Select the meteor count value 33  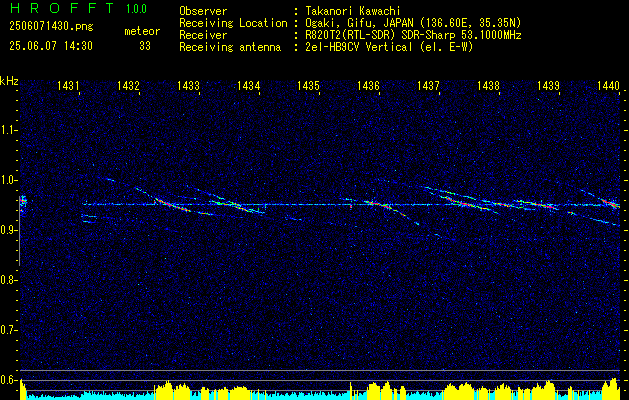click(145, 46)
